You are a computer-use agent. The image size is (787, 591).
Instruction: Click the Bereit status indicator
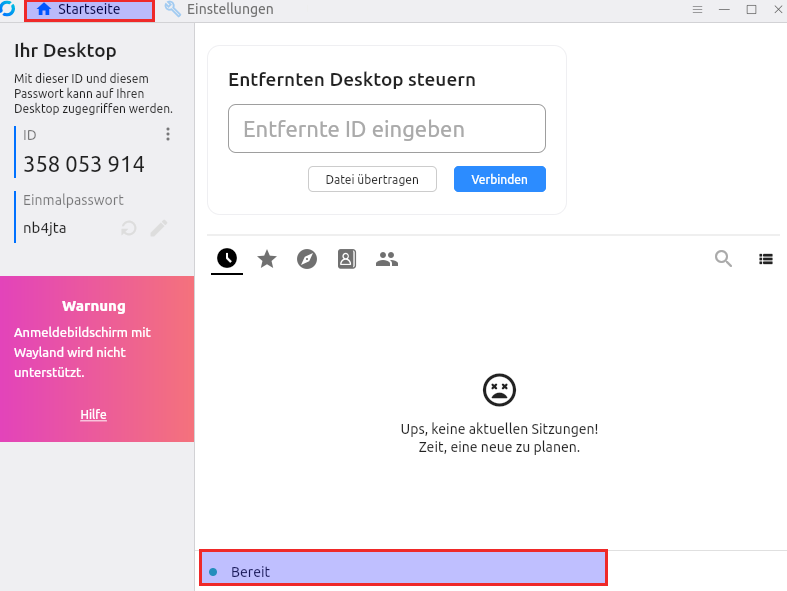(x=250, y=572)
